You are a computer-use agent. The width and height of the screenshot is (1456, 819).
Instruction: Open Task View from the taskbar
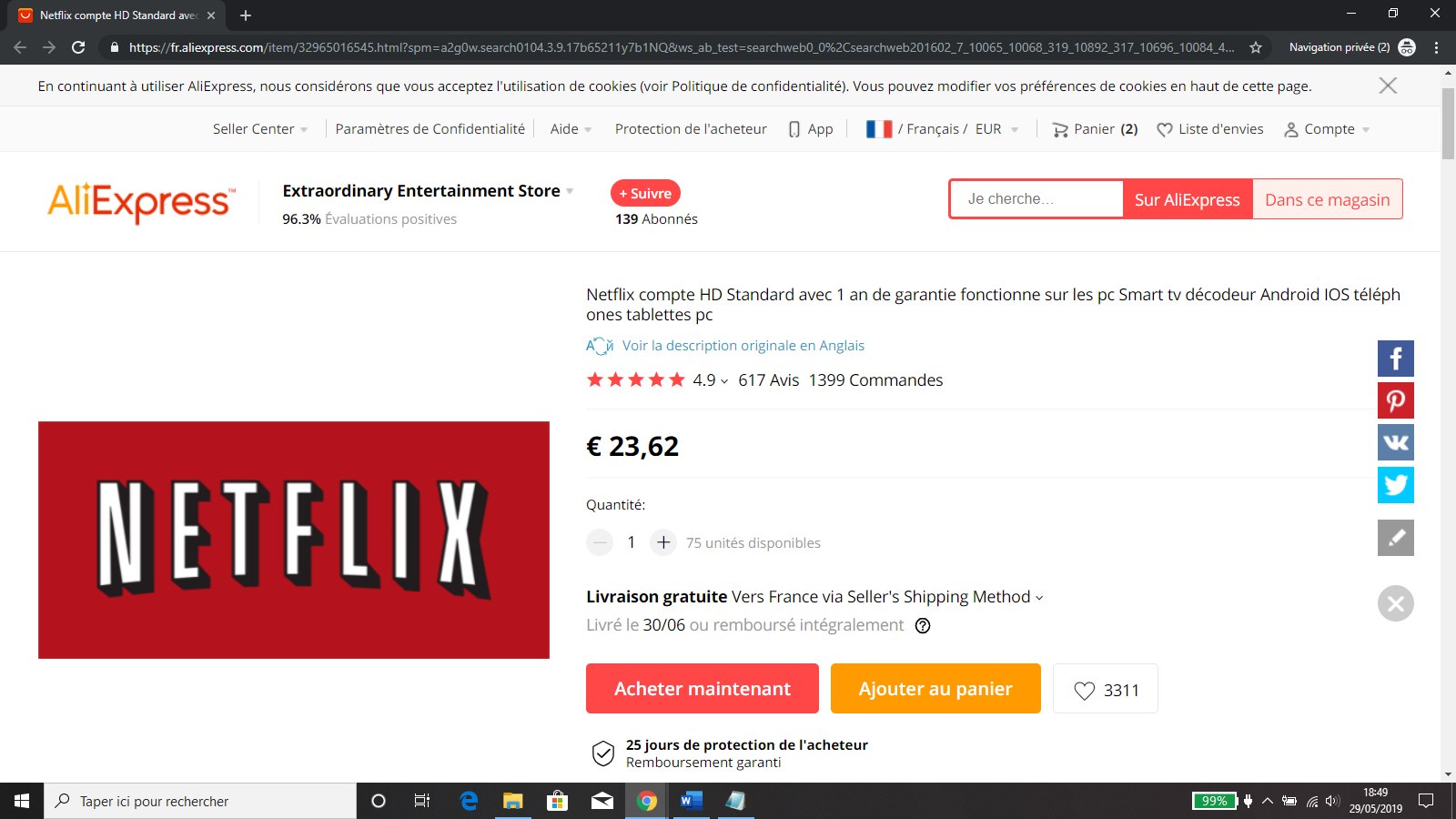point(422,801)
